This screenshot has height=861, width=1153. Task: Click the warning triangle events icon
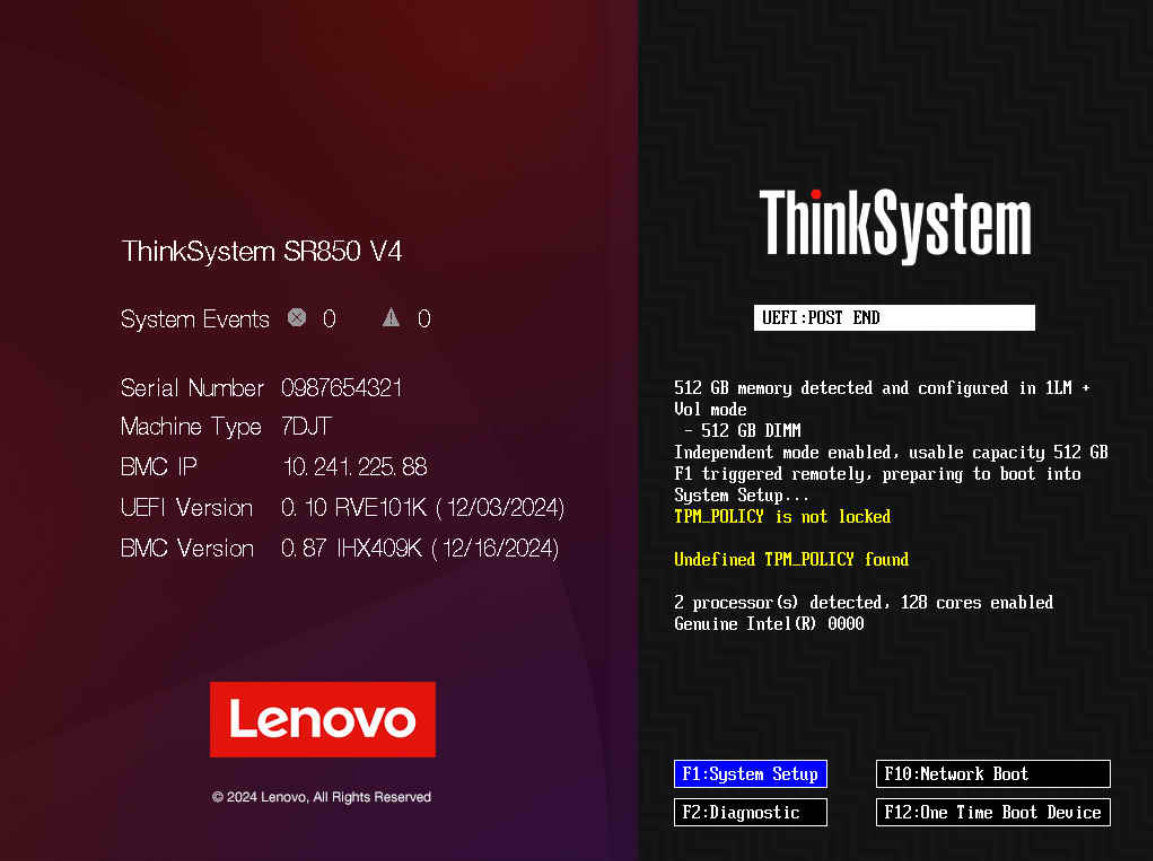[x=391, y=318]
